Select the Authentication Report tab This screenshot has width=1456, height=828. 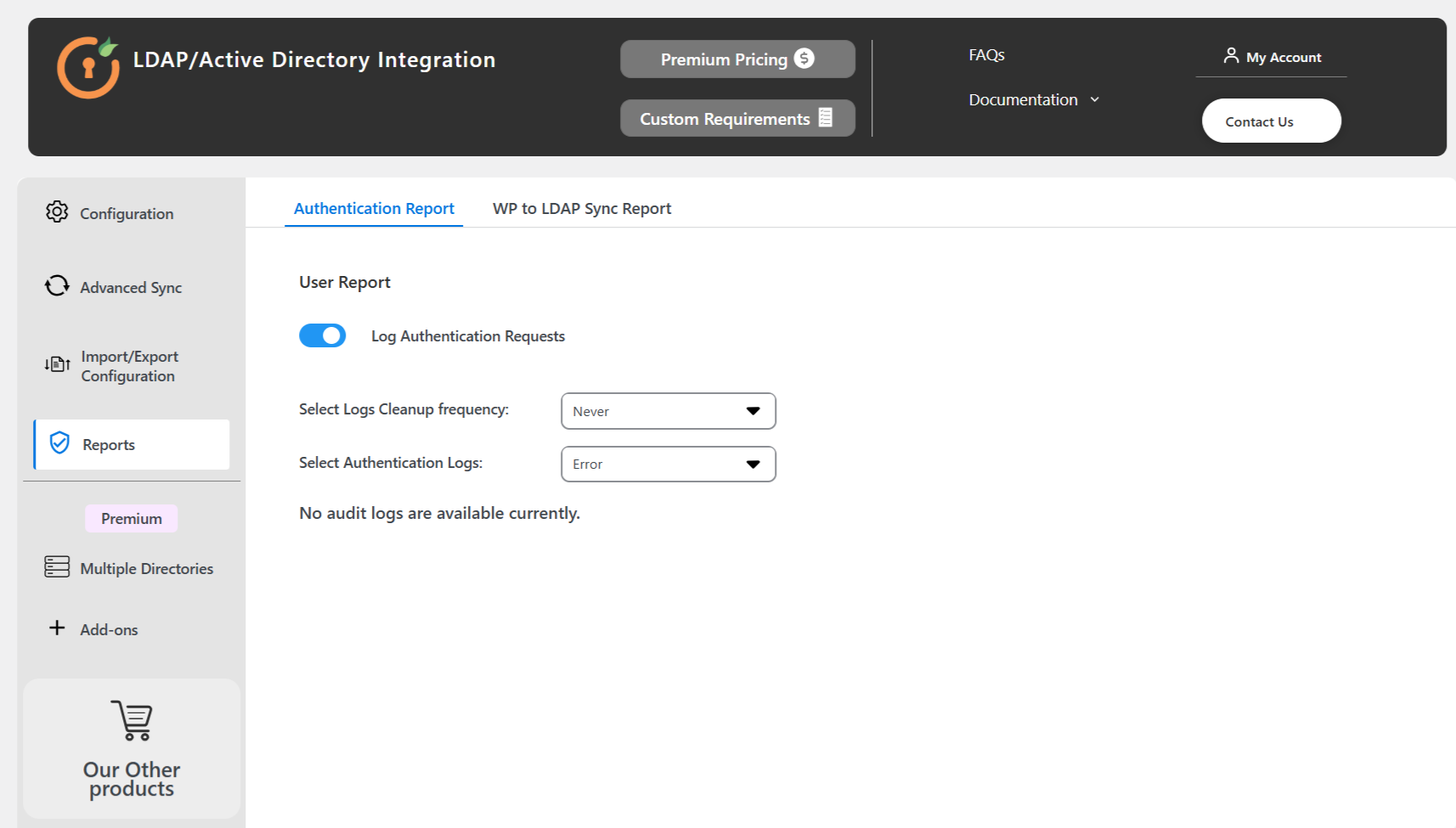(374, 208)
